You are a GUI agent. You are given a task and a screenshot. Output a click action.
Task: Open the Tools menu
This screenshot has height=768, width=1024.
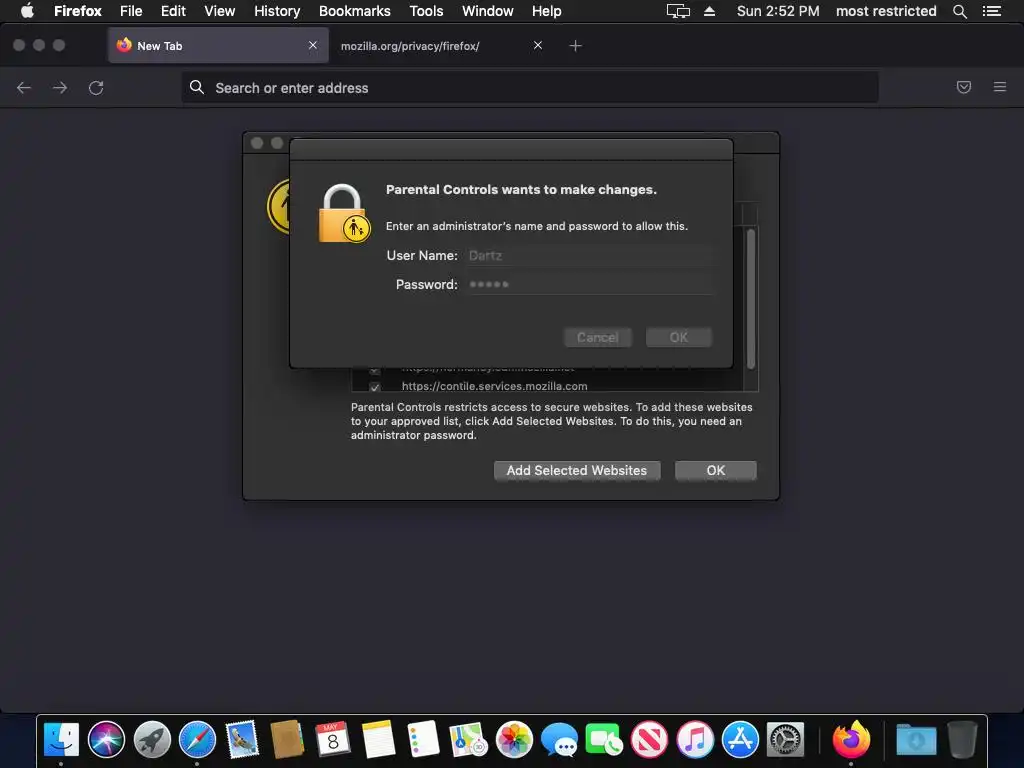pyautogui.click(x=426, y=11)
